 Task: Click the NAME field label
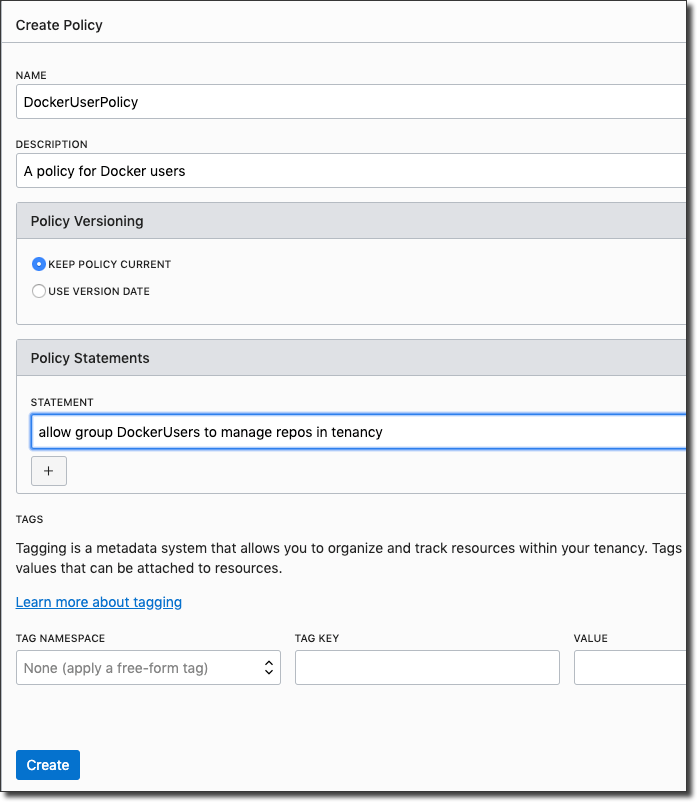pyautogui.click(x=31, y=75)
